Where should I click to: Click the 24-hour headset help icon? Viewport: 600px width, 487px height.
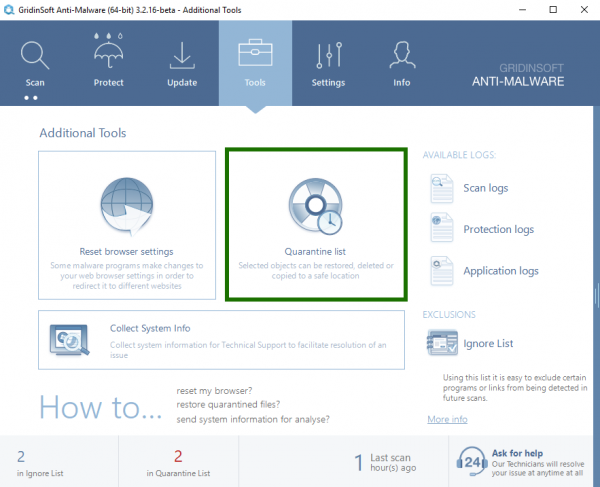pyautogui.click(x=471, y=461)
